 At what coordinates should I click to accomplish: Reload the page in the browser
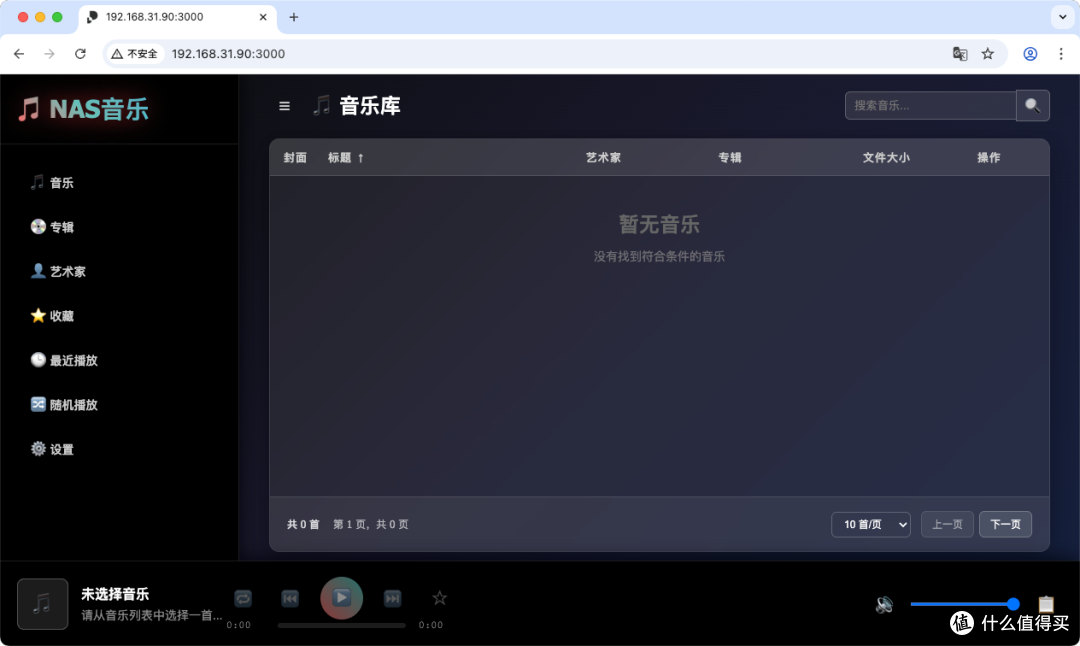pos(80,54)
